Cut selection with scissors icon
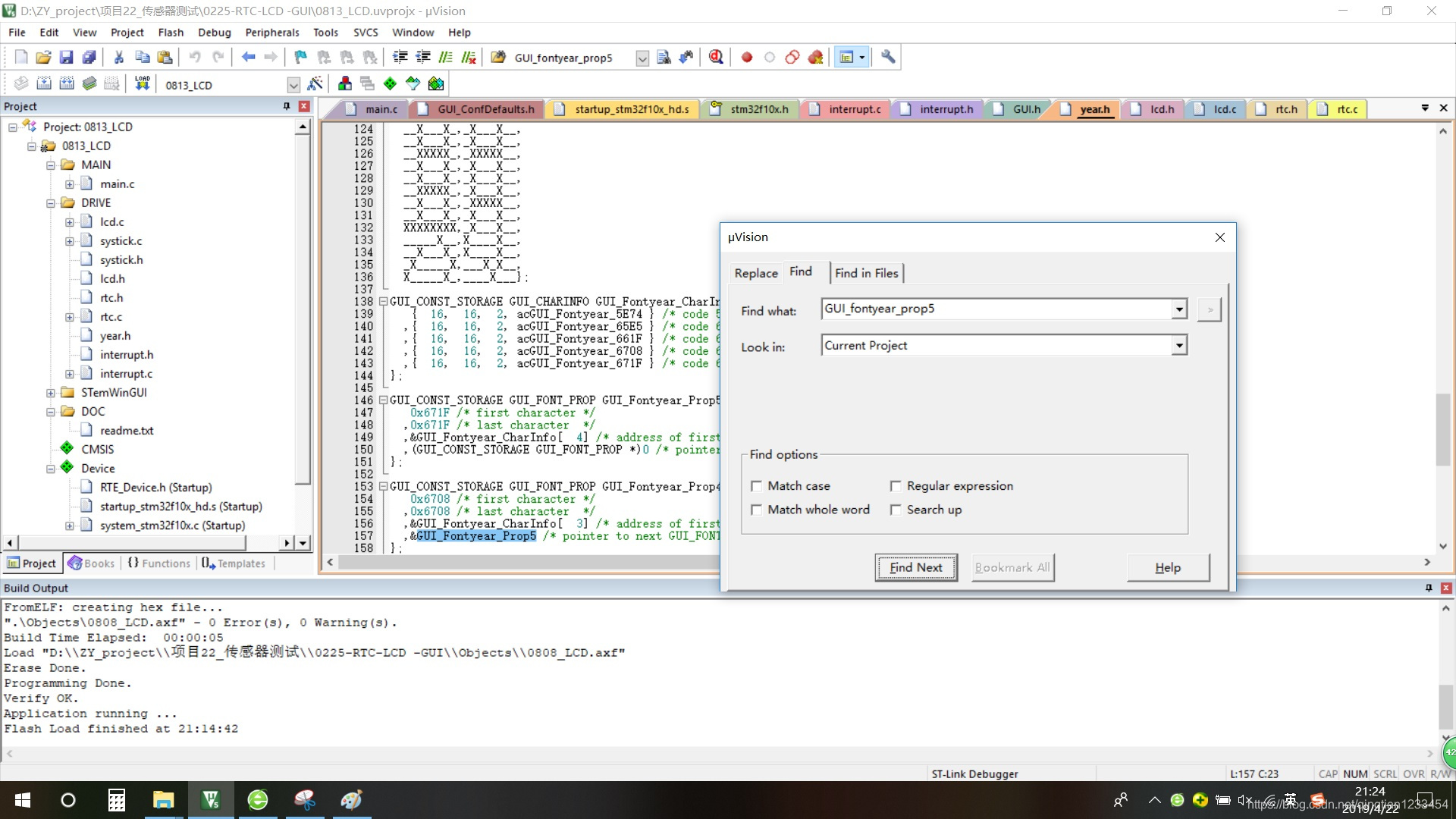Screen dimensions: 1456x819 click(x=119, y=58)
